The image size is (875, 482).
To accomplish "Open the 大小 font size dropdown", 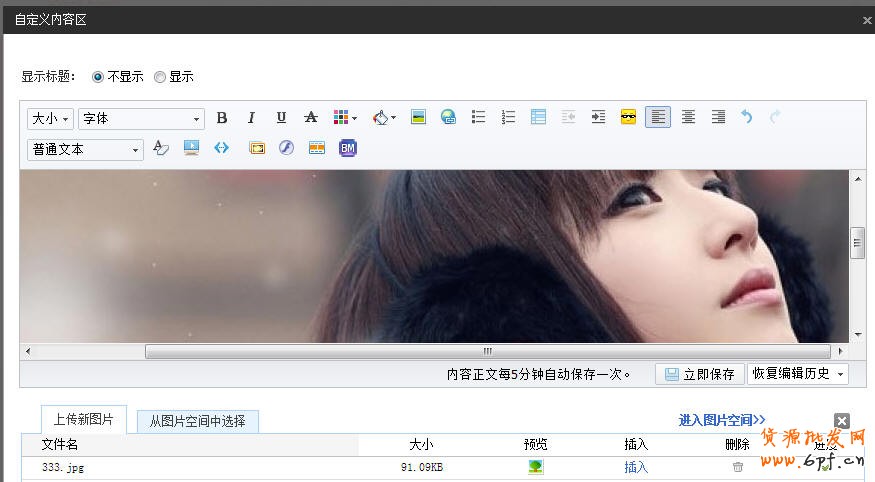I will [x=50, y=119].
